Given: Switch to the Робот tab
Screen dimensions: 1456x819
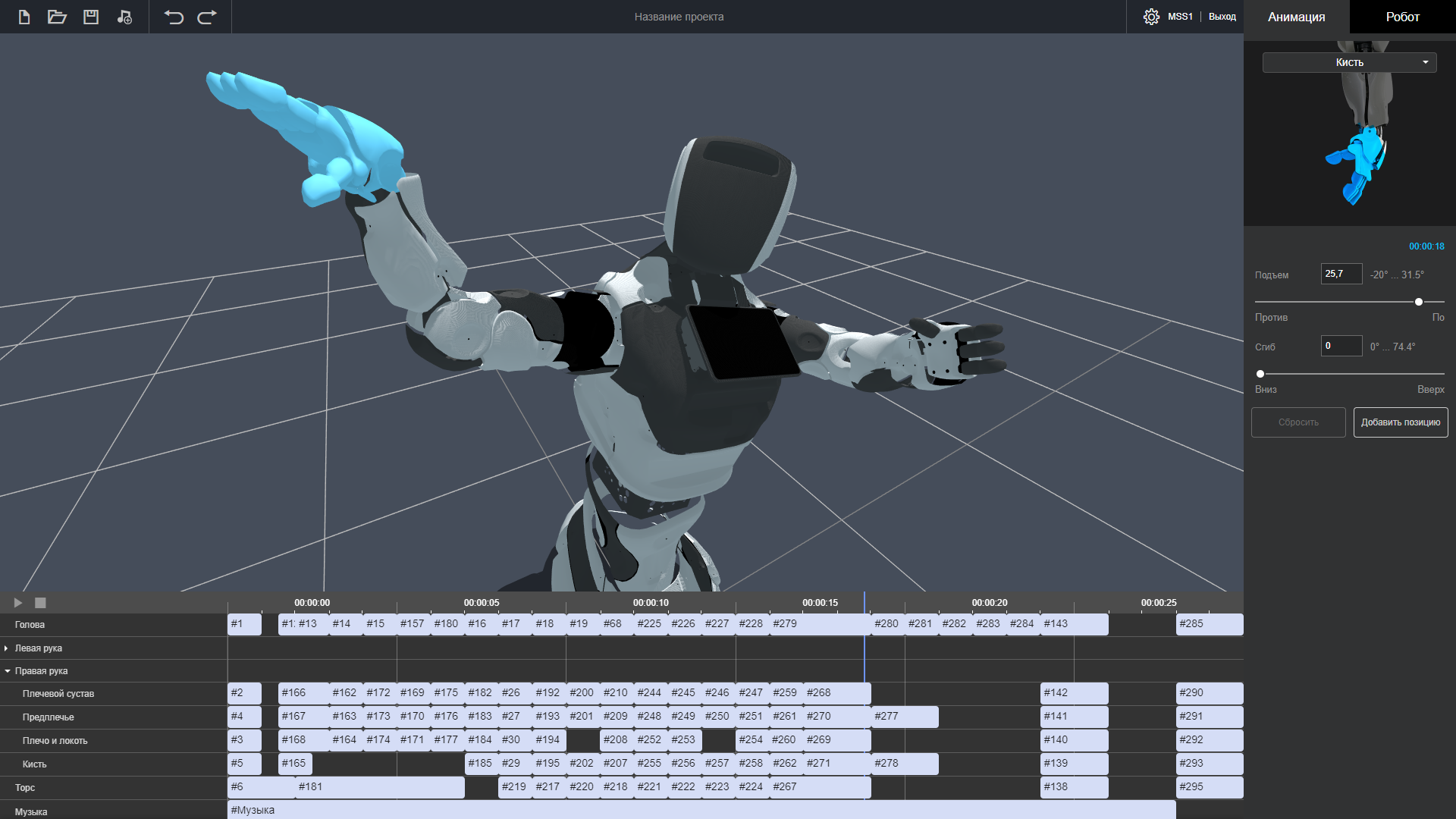Looking at the screenshot, I should tap(1402, 17).
